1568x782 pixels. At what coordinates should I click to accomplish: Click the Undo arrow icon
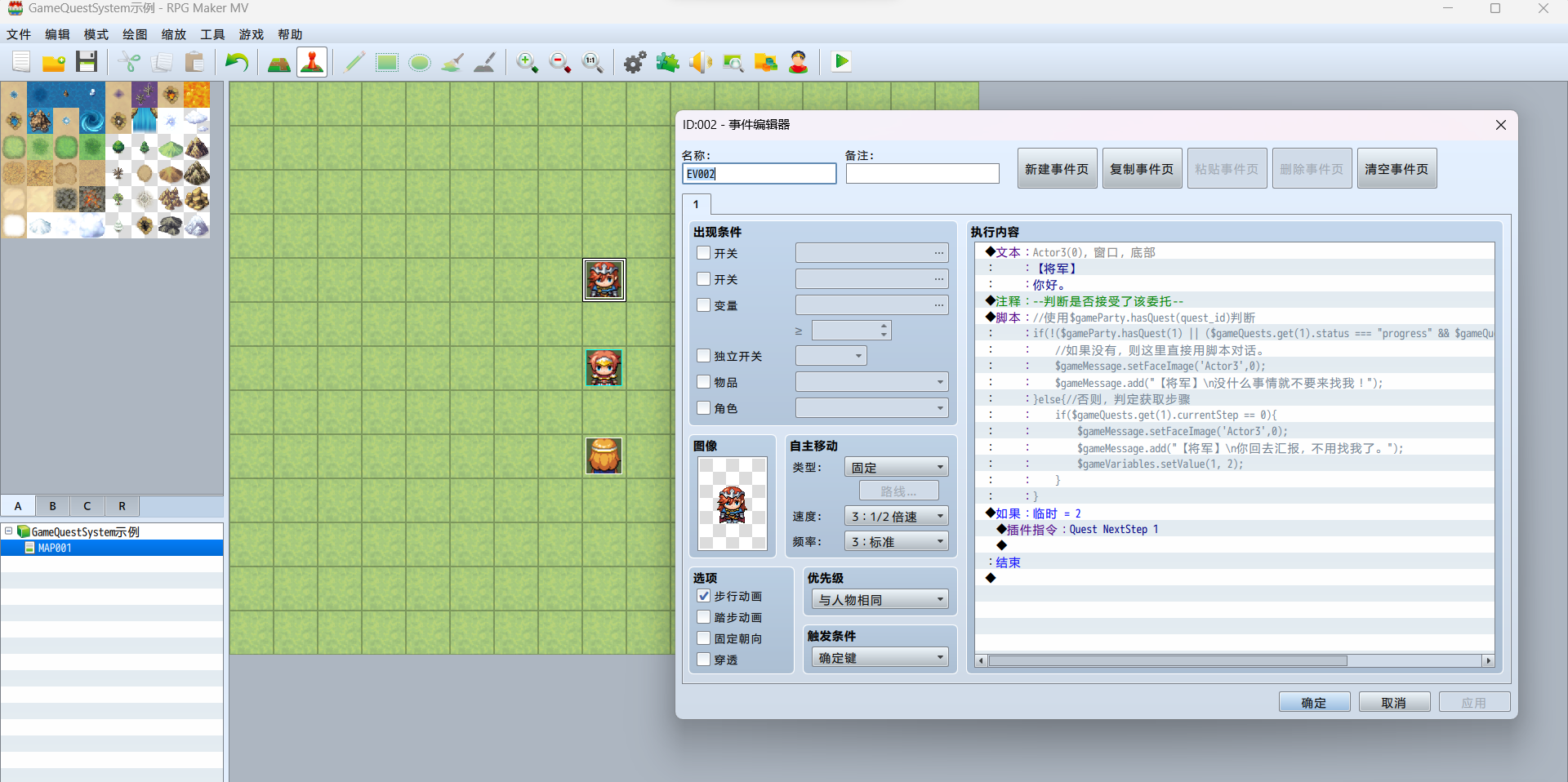click(x=237, y=62)
